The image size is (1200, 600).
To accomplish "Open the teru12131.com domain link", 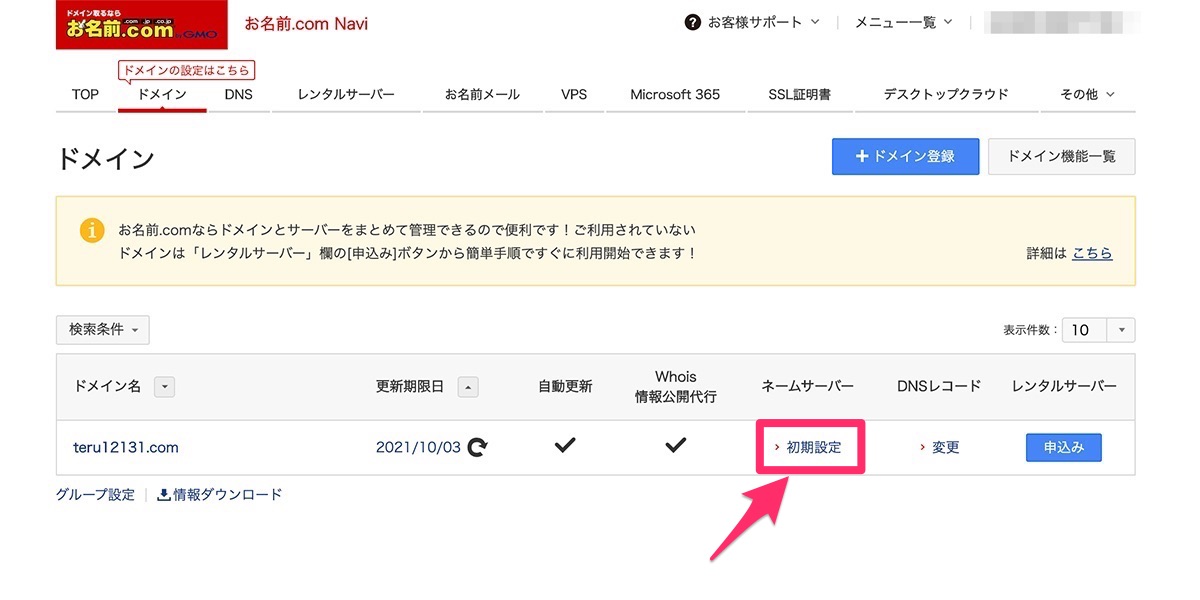I will click(x=127, y=447).
